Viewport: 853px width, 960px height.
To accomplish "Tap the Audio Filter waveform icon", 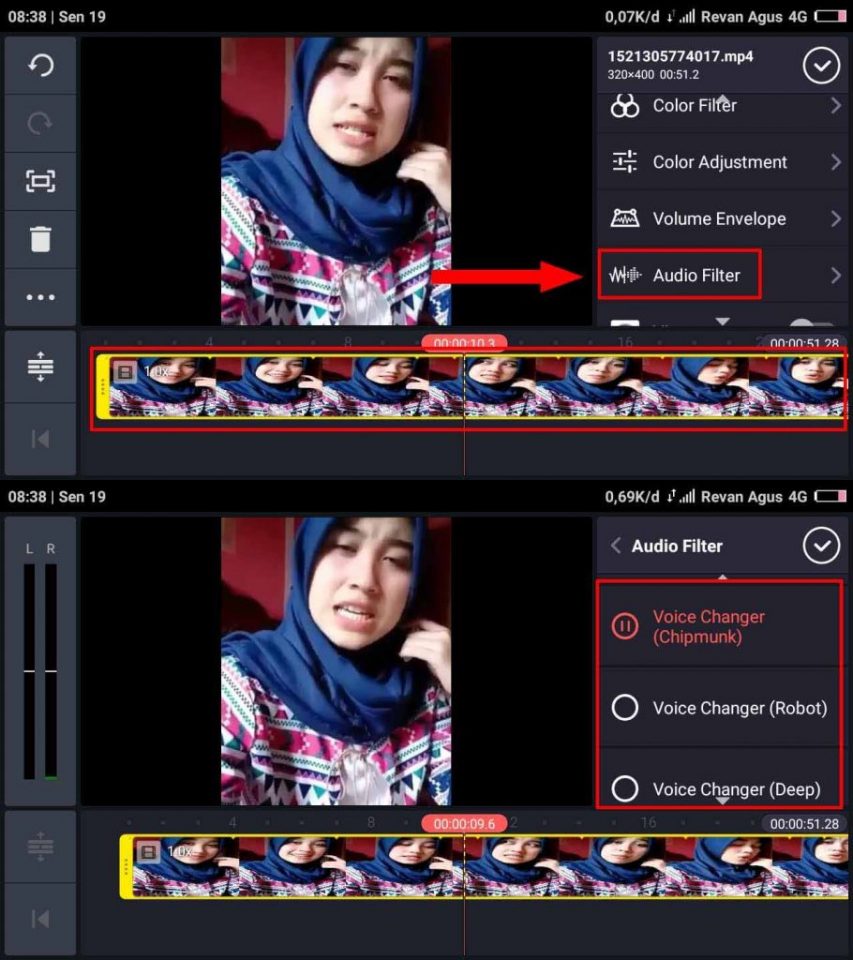I will point(625,275).
